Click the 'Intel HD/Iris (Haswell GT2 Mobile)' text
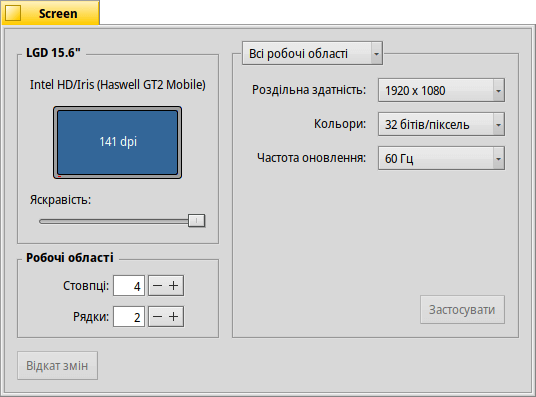 118,84
